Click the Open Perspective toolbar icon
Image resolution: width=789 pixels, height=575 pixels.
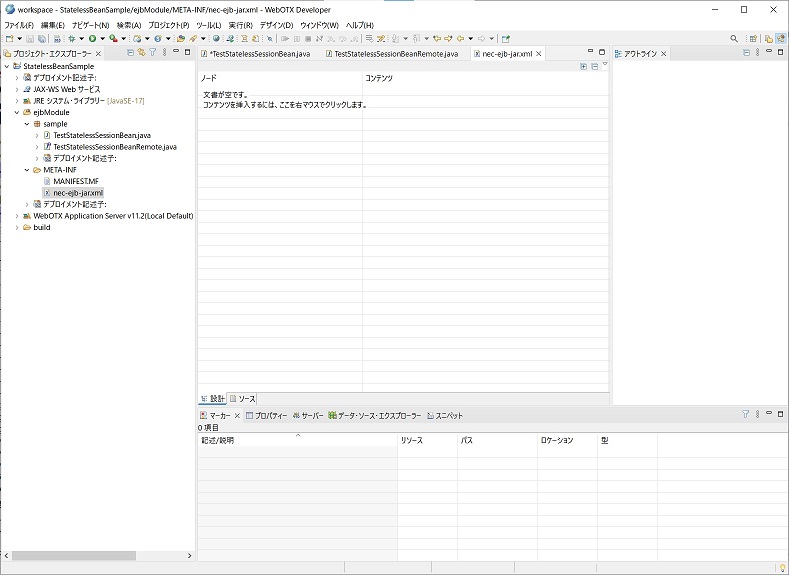coord(753,39)
